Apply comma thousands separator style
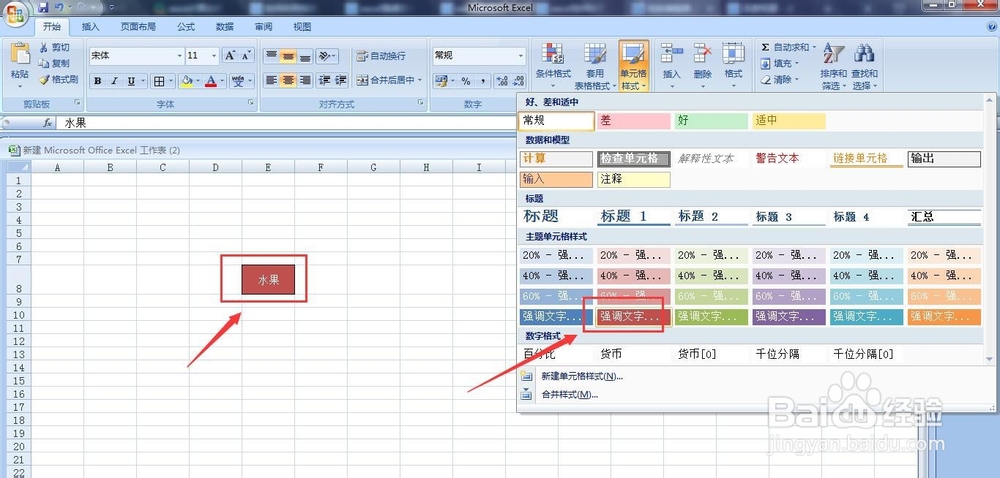This screenshot has height=478, width=1000. 483,81
